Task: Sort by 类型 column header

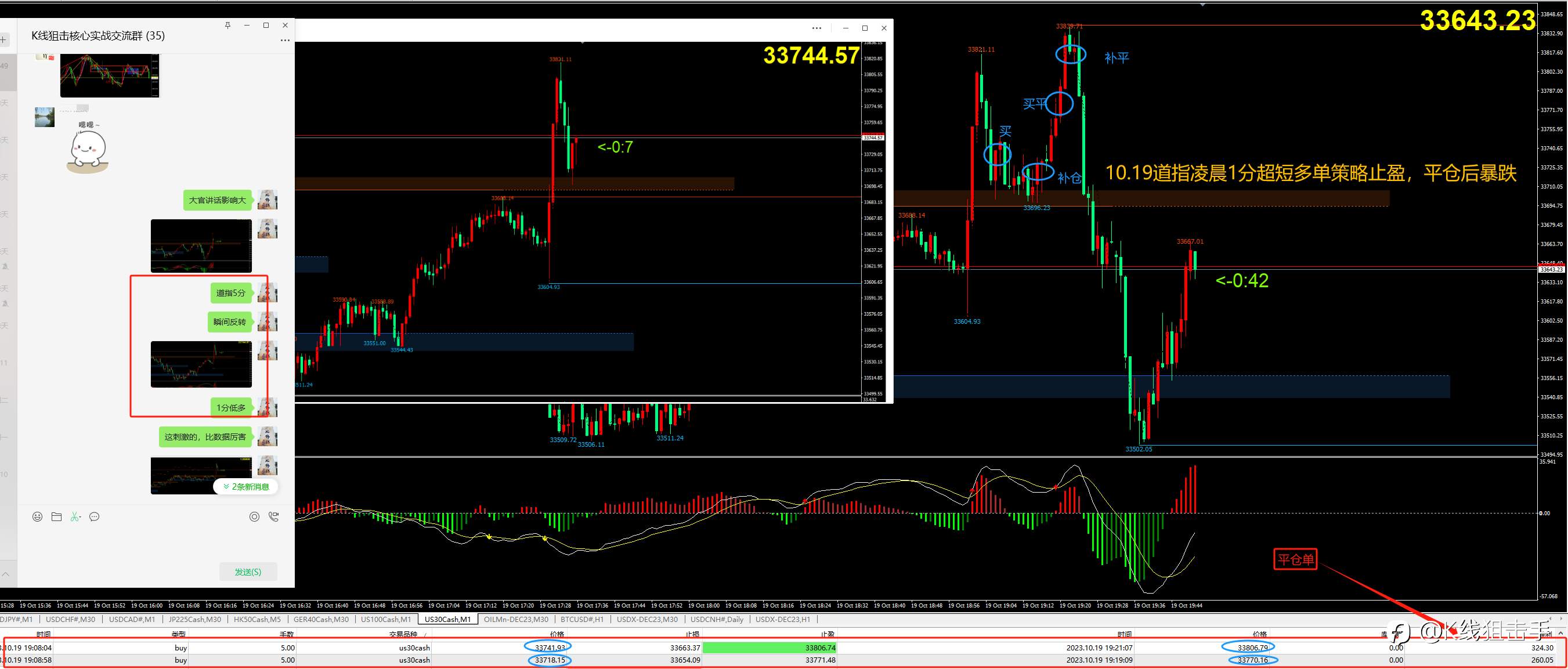Action: (178, 634)
